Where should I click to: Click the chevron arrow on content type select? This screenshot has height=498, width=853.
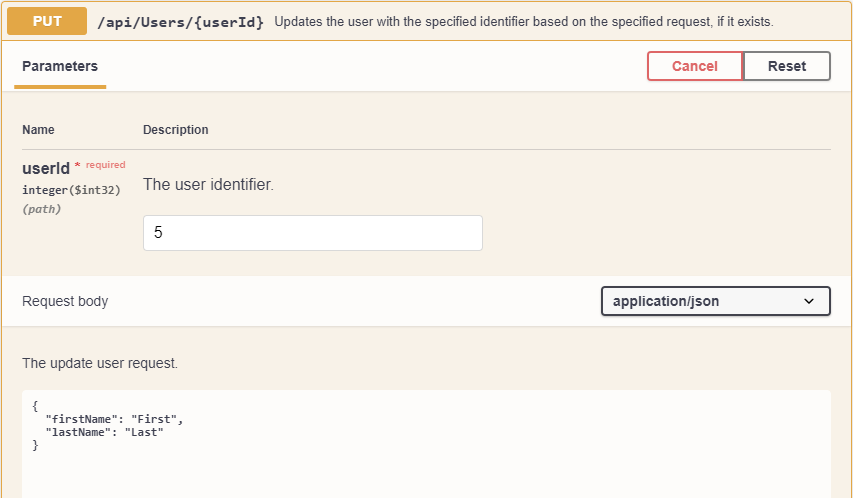[809, 301]
